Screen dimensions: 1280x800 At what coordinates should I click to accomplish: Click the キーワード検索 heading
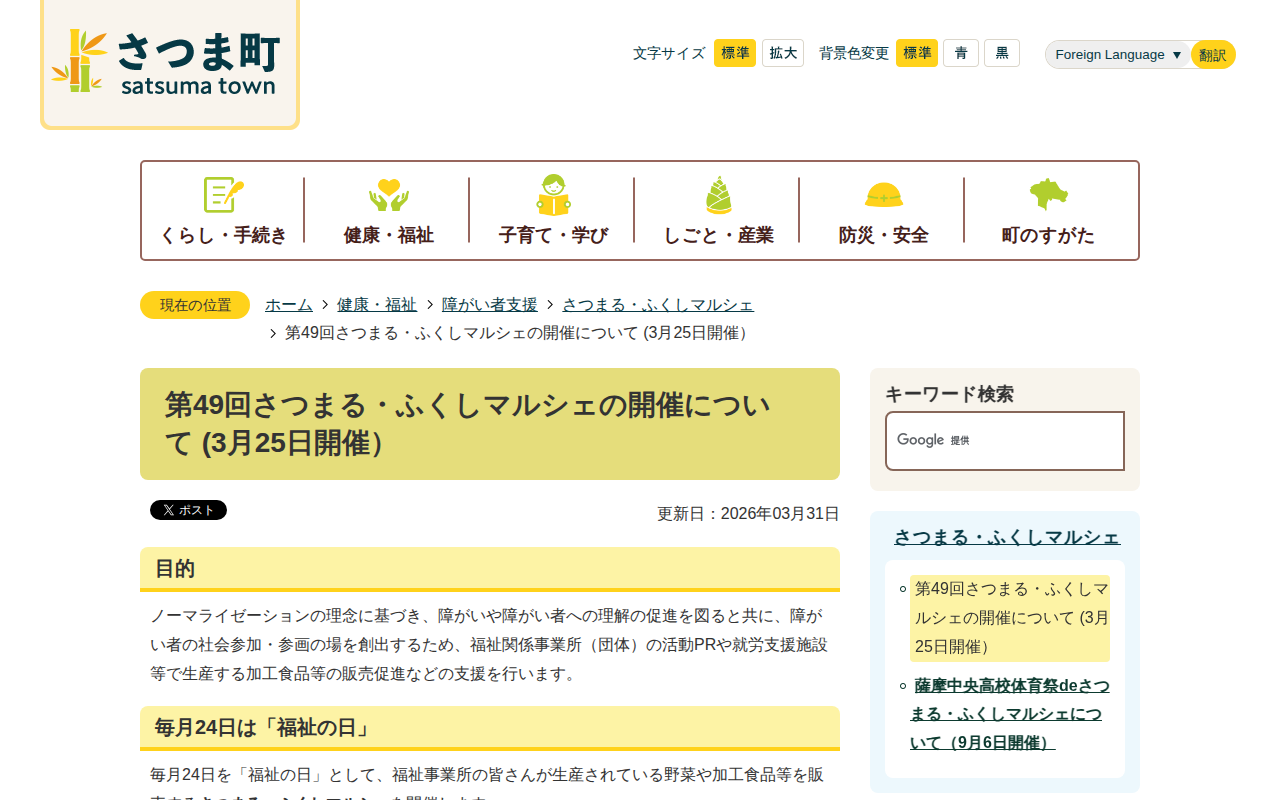(x=949, y=394)
